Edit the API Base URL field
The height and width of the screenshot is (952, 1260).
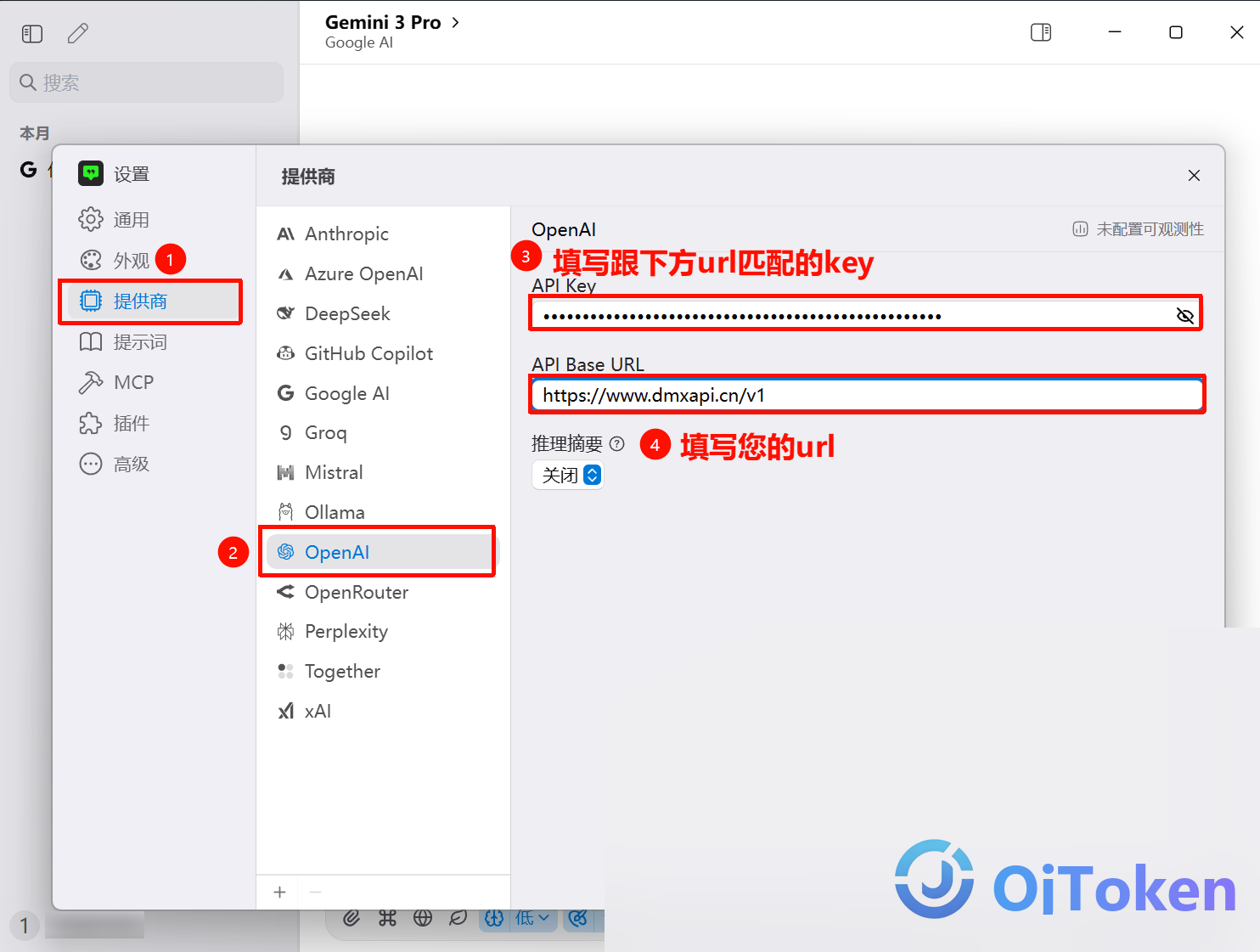[867, 396]
